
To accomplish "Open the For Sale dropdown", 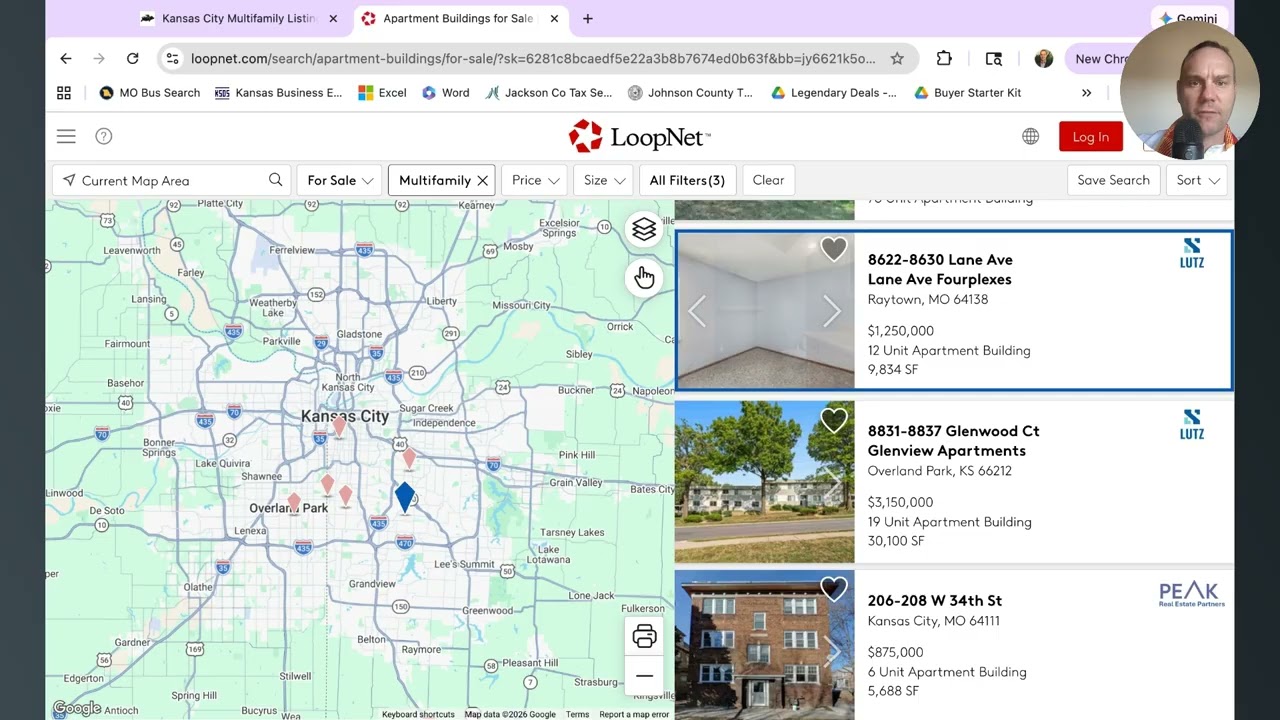I will point(339,180).
